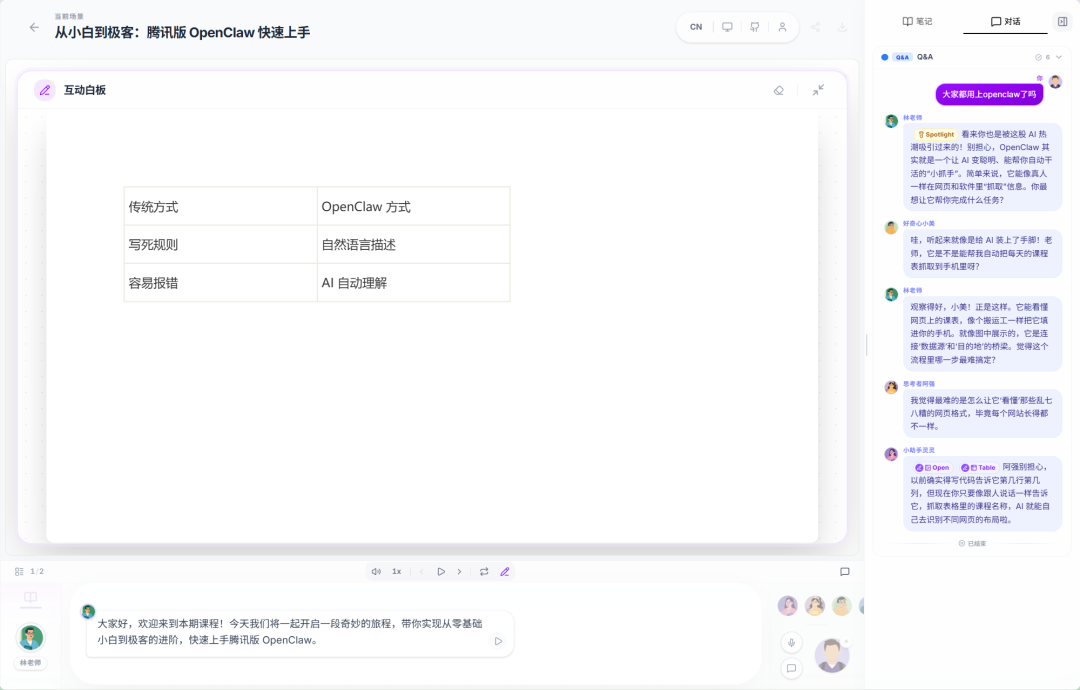
Task: Click the screen display icon in the top toolbar
Action: (727, 27)
